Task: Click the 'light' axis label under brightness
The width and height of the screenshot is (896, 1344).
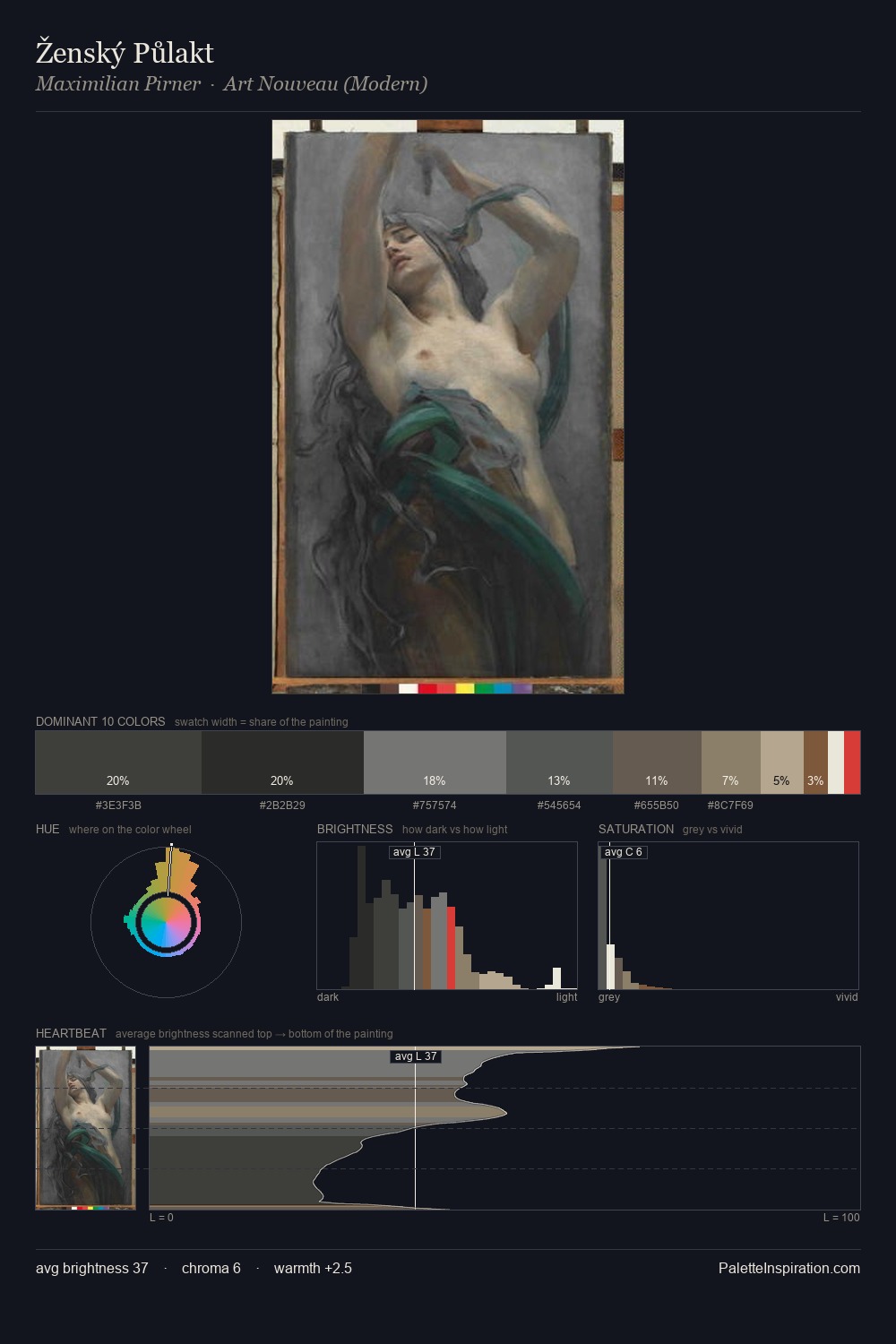Action: point(567,997)
